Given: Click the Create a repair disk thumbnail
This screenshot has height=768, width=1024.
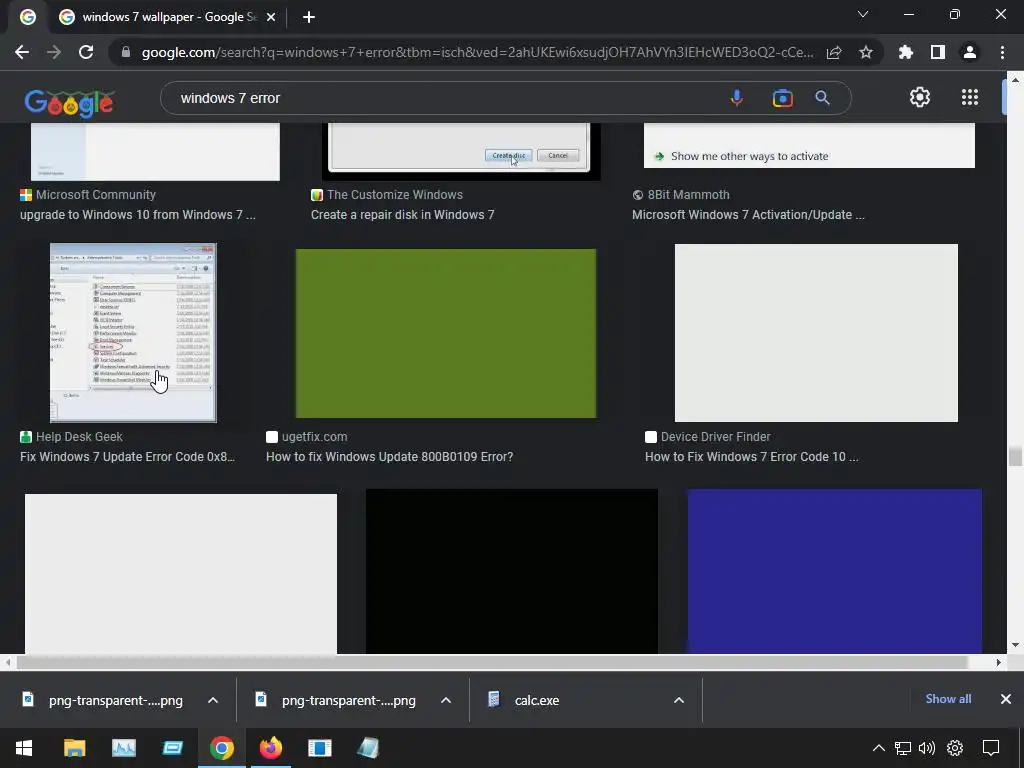Looking at the screenshot, I should pyautogui.click(x=461, y=151).
